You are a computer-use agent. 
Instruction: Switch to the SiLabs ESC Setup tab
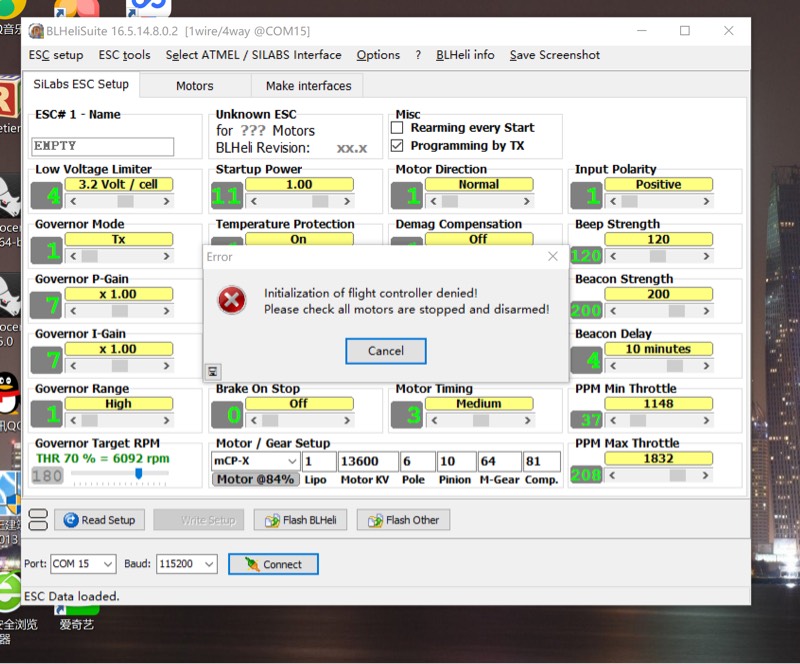pos(81,84)
